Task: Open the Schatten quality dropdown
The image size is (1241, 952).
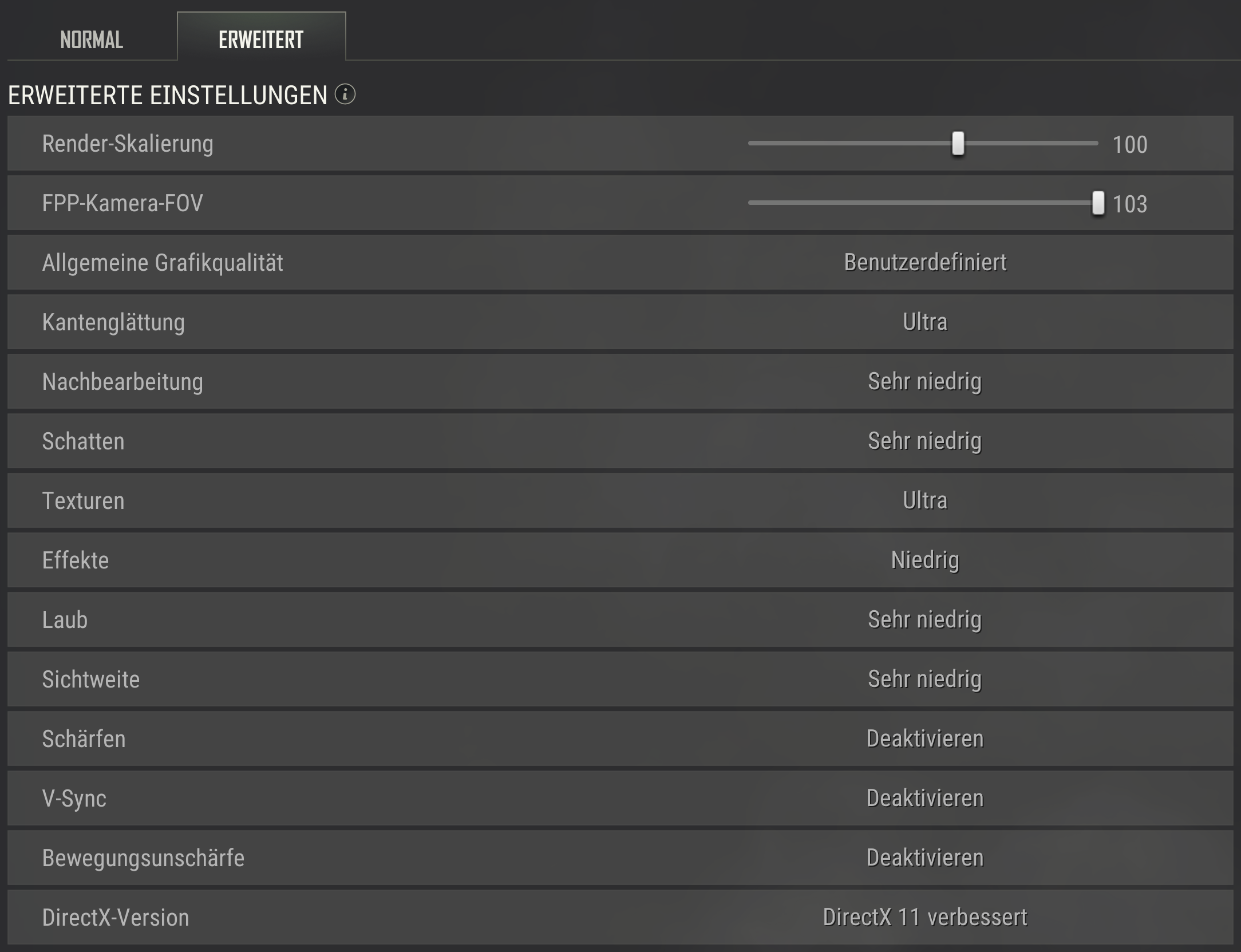Action: tap(925, 441)
